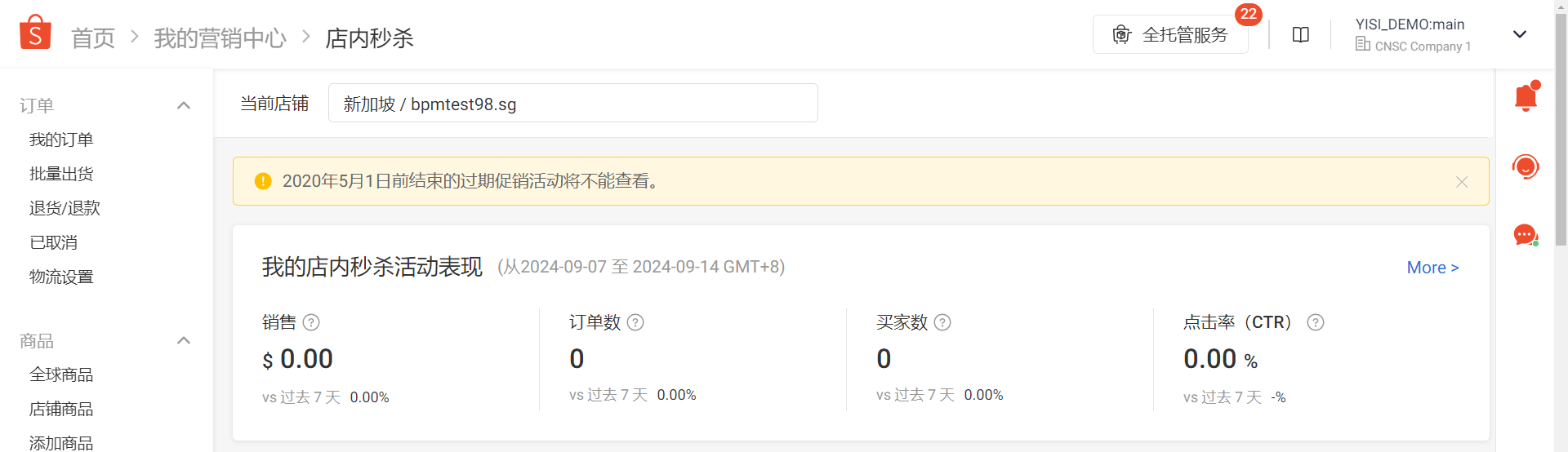This screenshot has height=452, width=1568.
Task: Expand the YISI_DEMO:main account dropdown
Action: (1520, 34)
